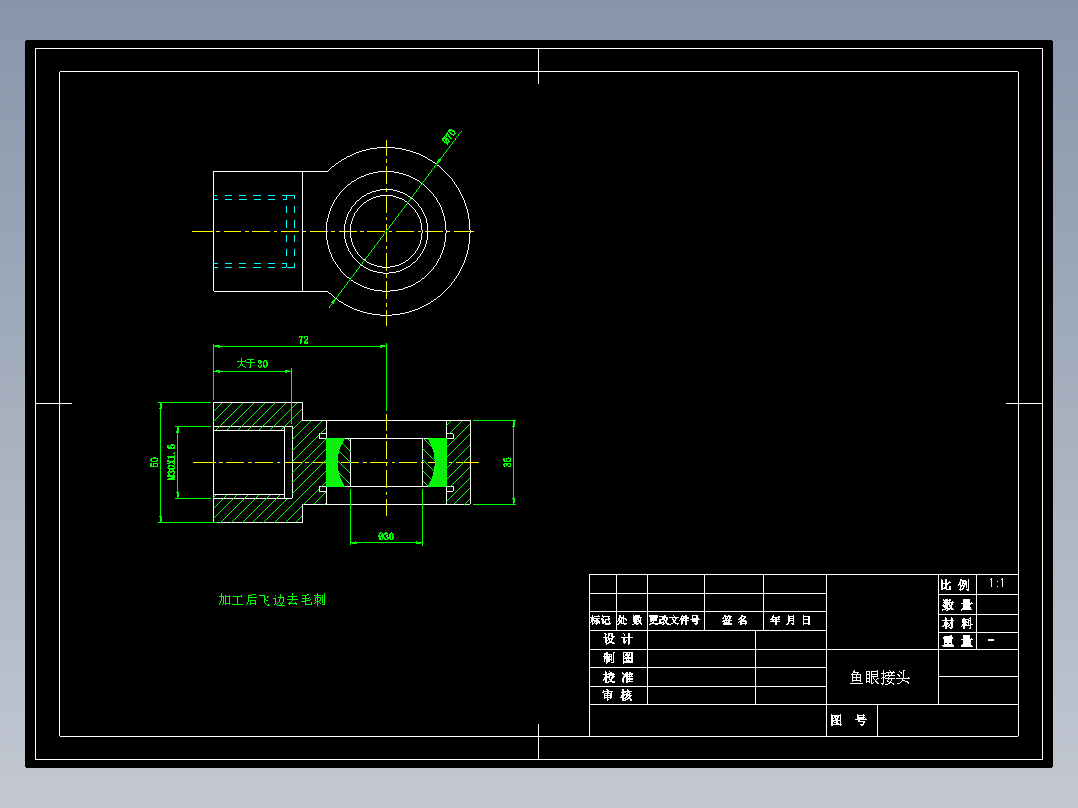The height and width of the screenshot is (808, 1078).
Task: Click the '图号' label in title block
Action: 848,720
